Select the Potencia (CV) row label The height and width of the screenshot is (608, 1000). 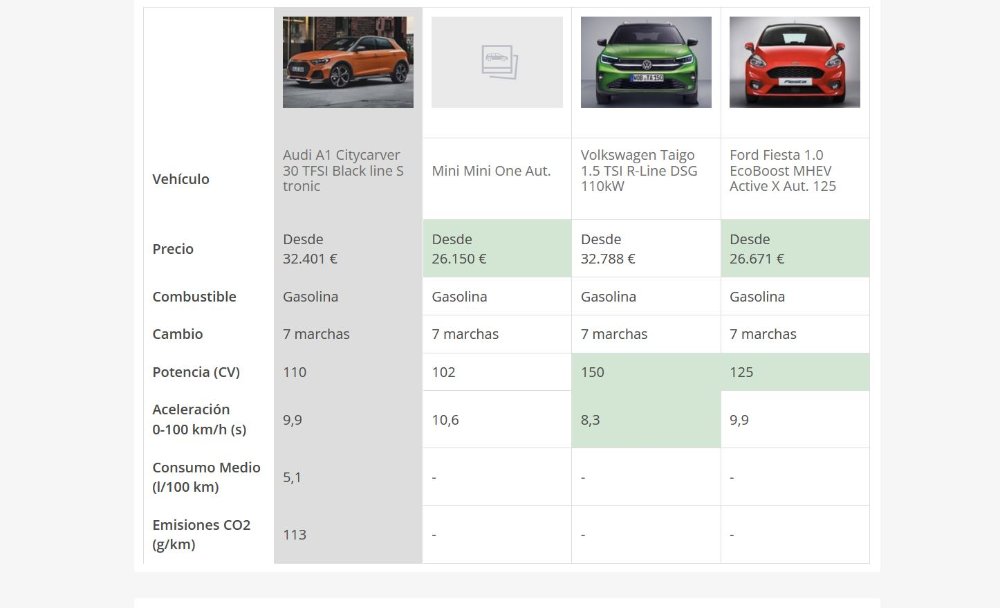[x=196, y=372]
